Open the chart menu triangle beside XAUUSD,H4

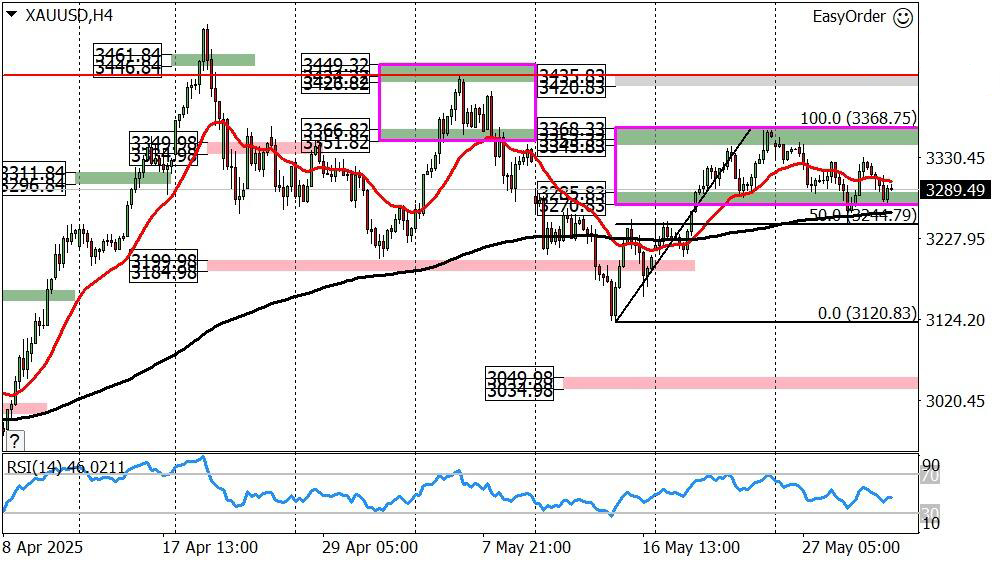[x=11, y=16]
